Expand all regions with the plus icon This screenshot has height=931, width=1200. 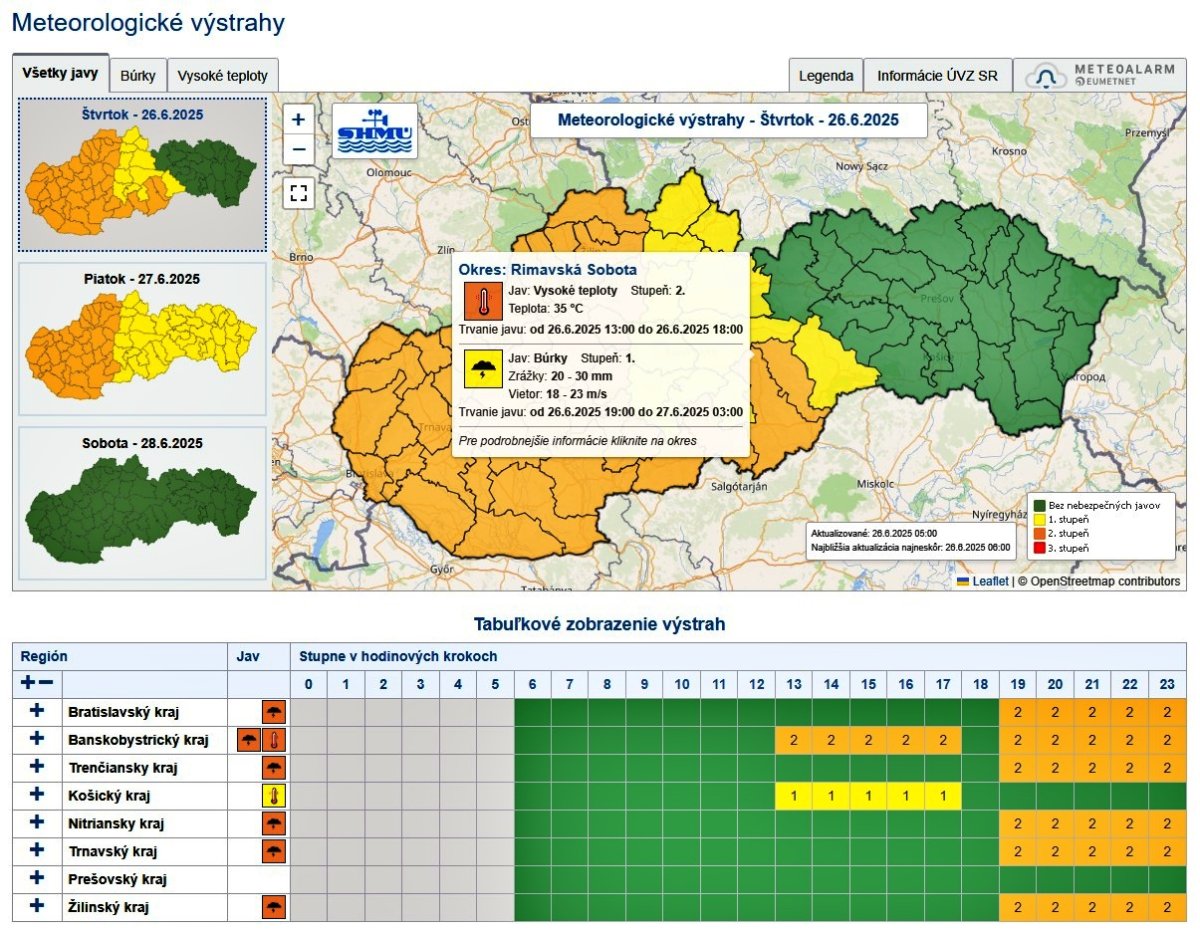point(28,684)
